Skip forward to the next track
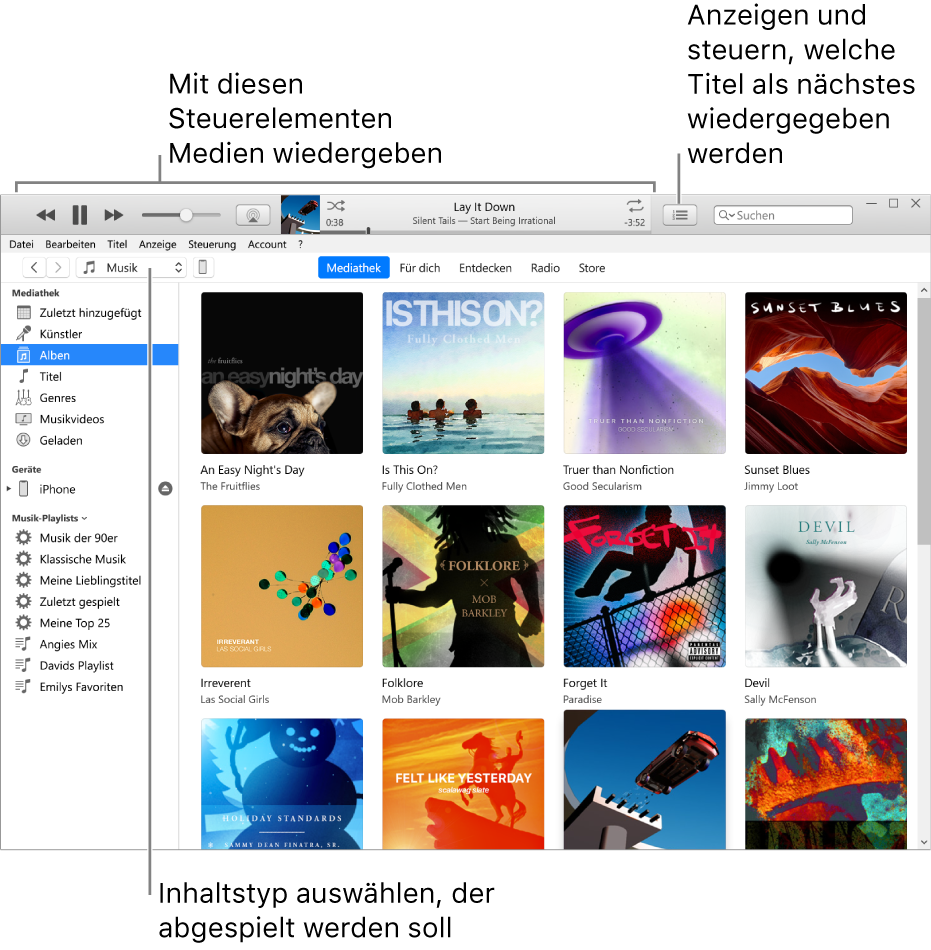 point(113,215)
